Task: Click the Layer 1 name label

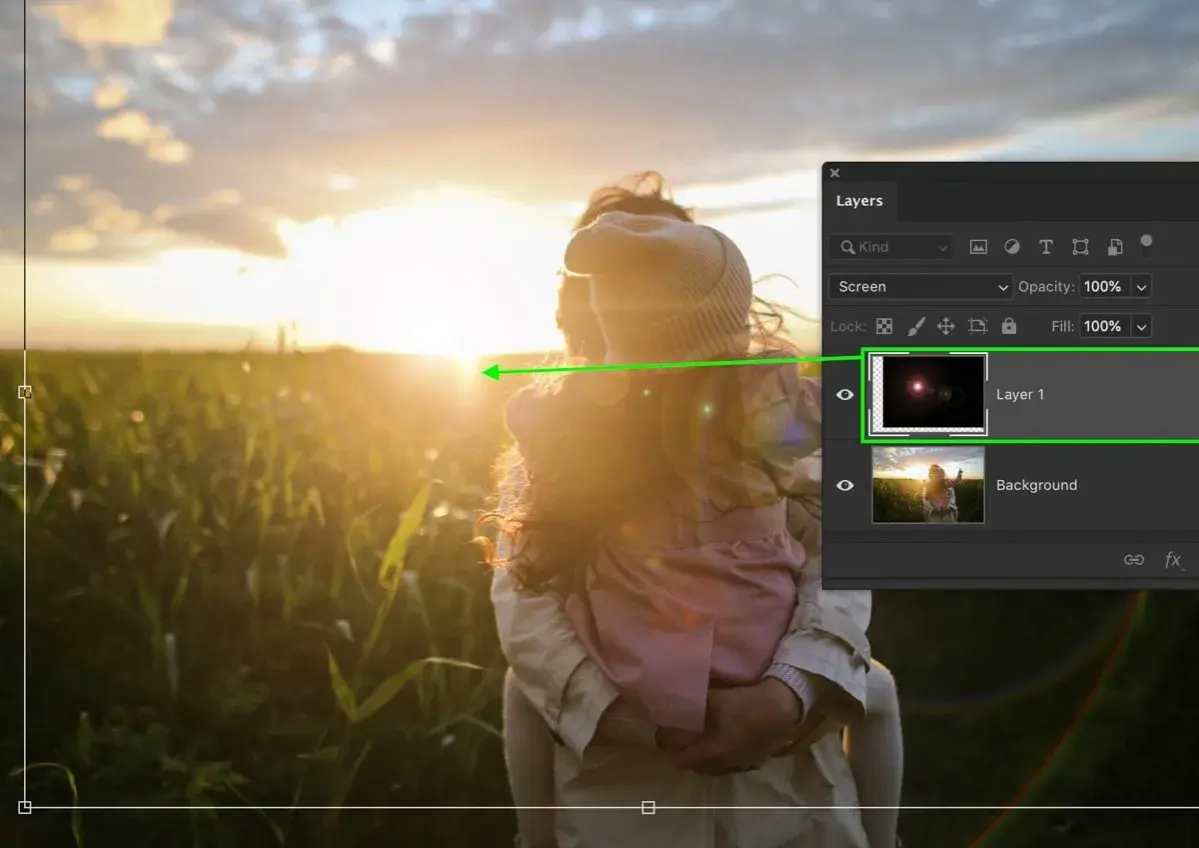Action: pyautogui.click(x=1020, y=395)
